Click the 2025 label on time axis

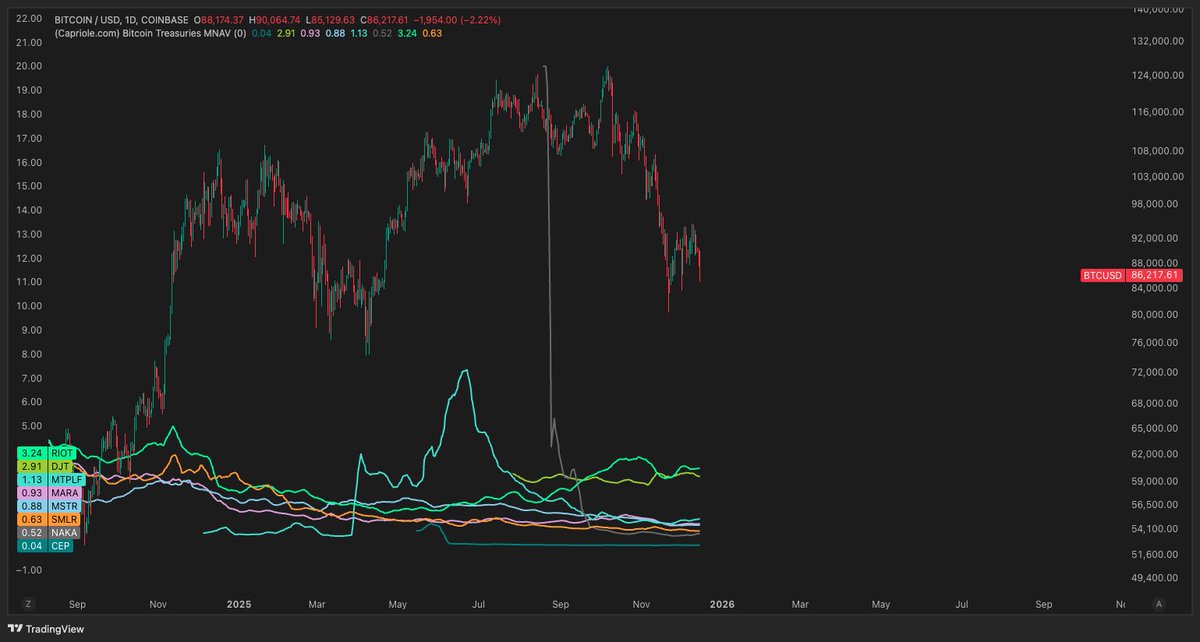point(238,604)
